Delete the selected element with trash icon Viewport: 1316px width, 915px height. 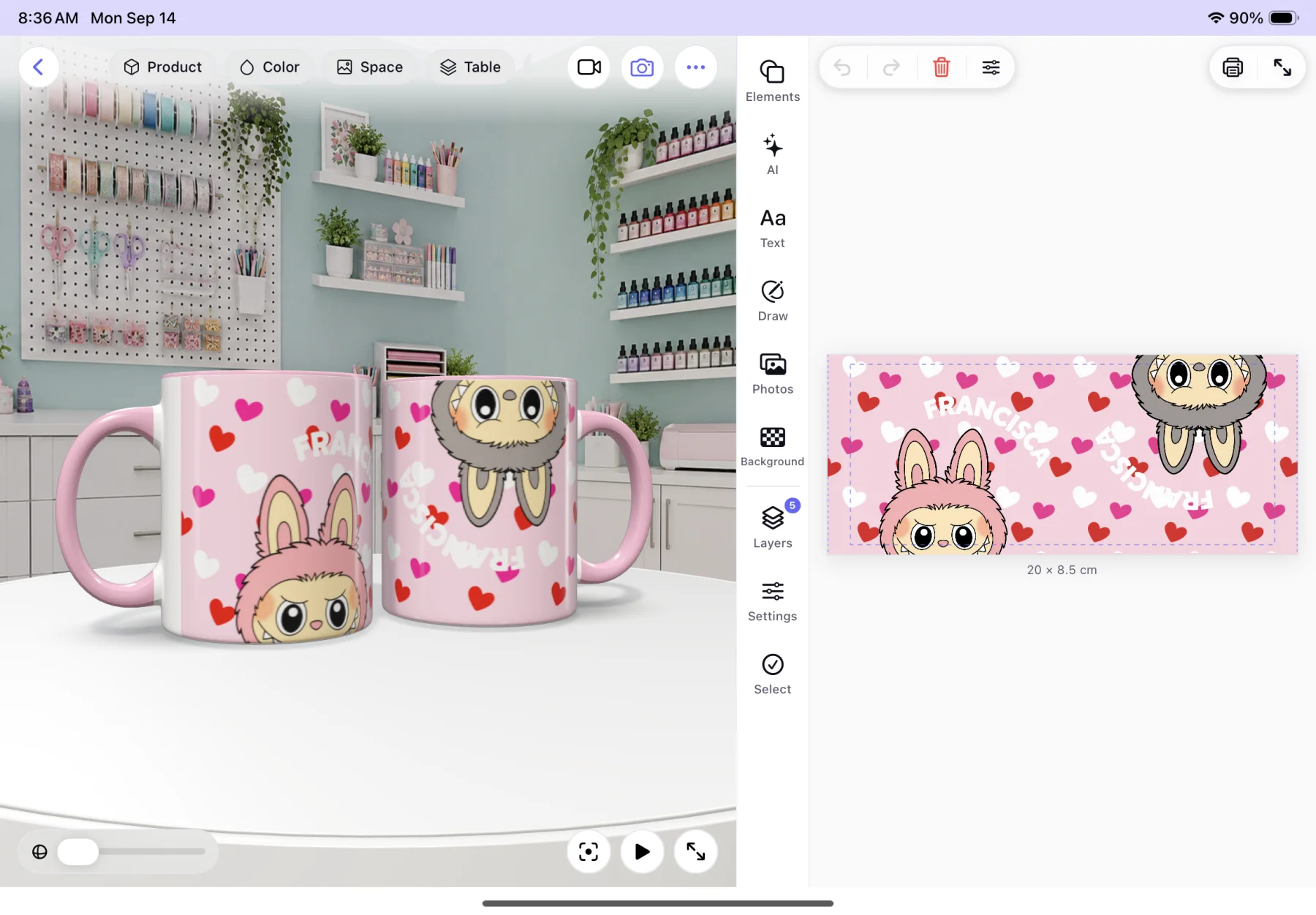point(942,68)
